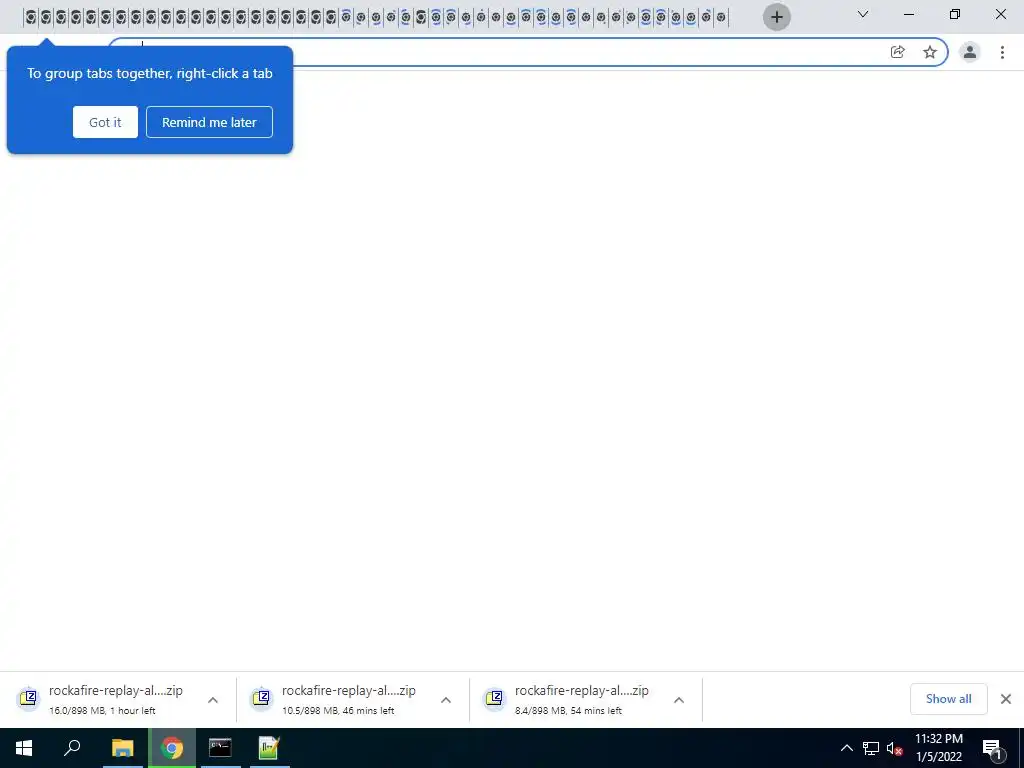Open Command Prompt from taskbar
Screen dimensions: 1024x768
(x=220, y=748)
